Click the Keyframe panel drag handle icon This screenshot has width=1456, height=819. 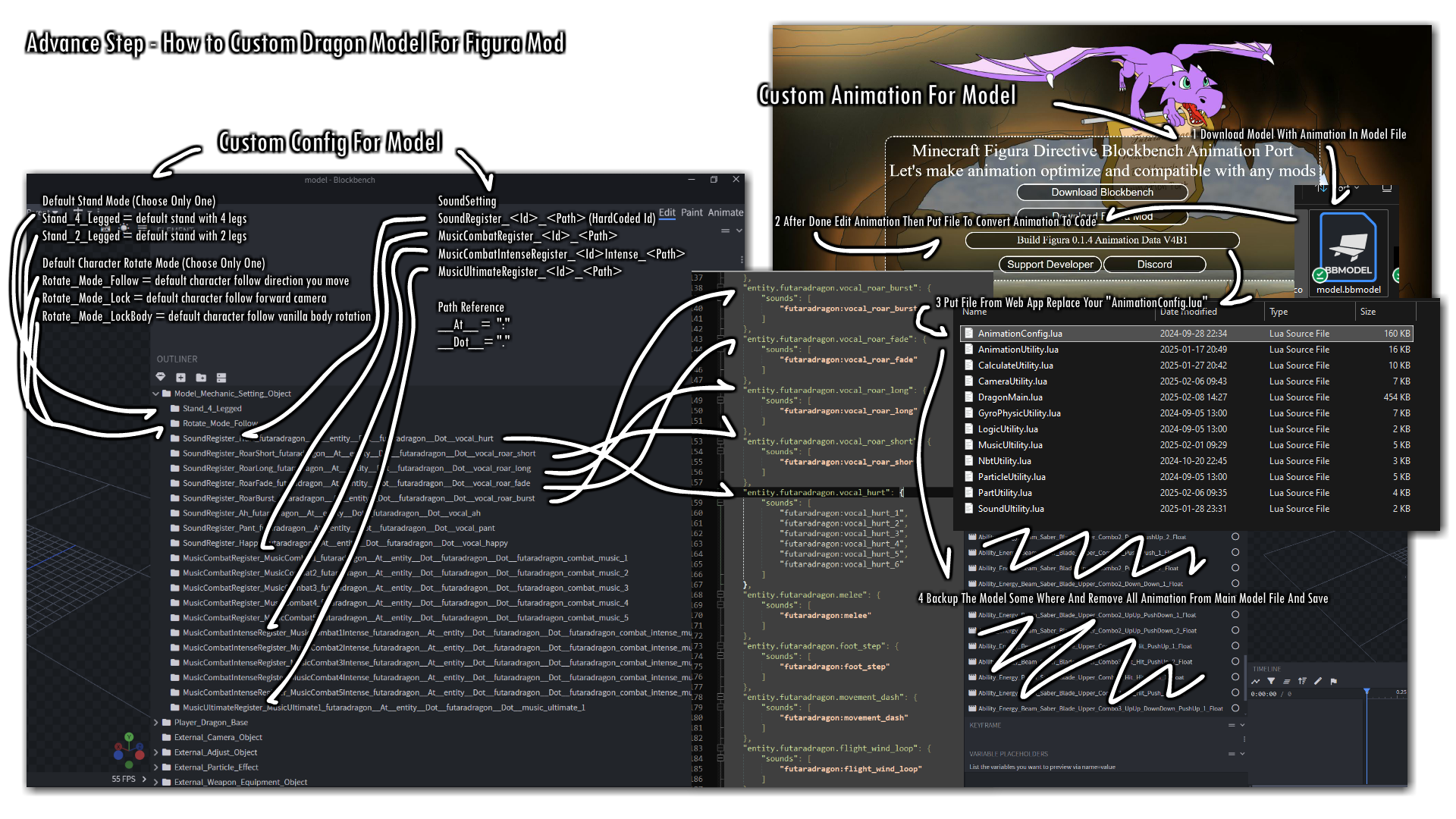[1232, 725]
